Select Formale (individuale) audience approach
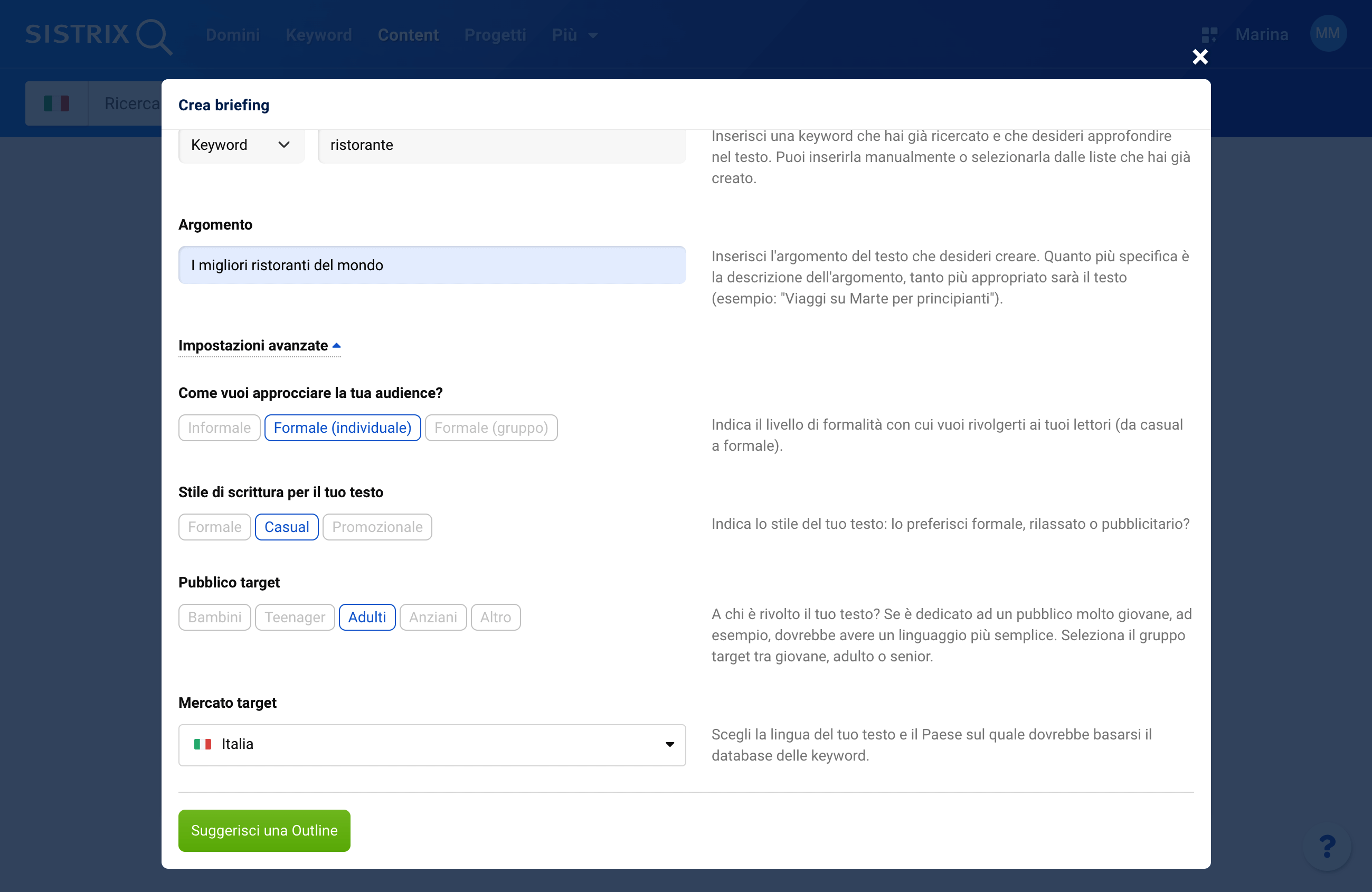 click(x=343, y=428)
